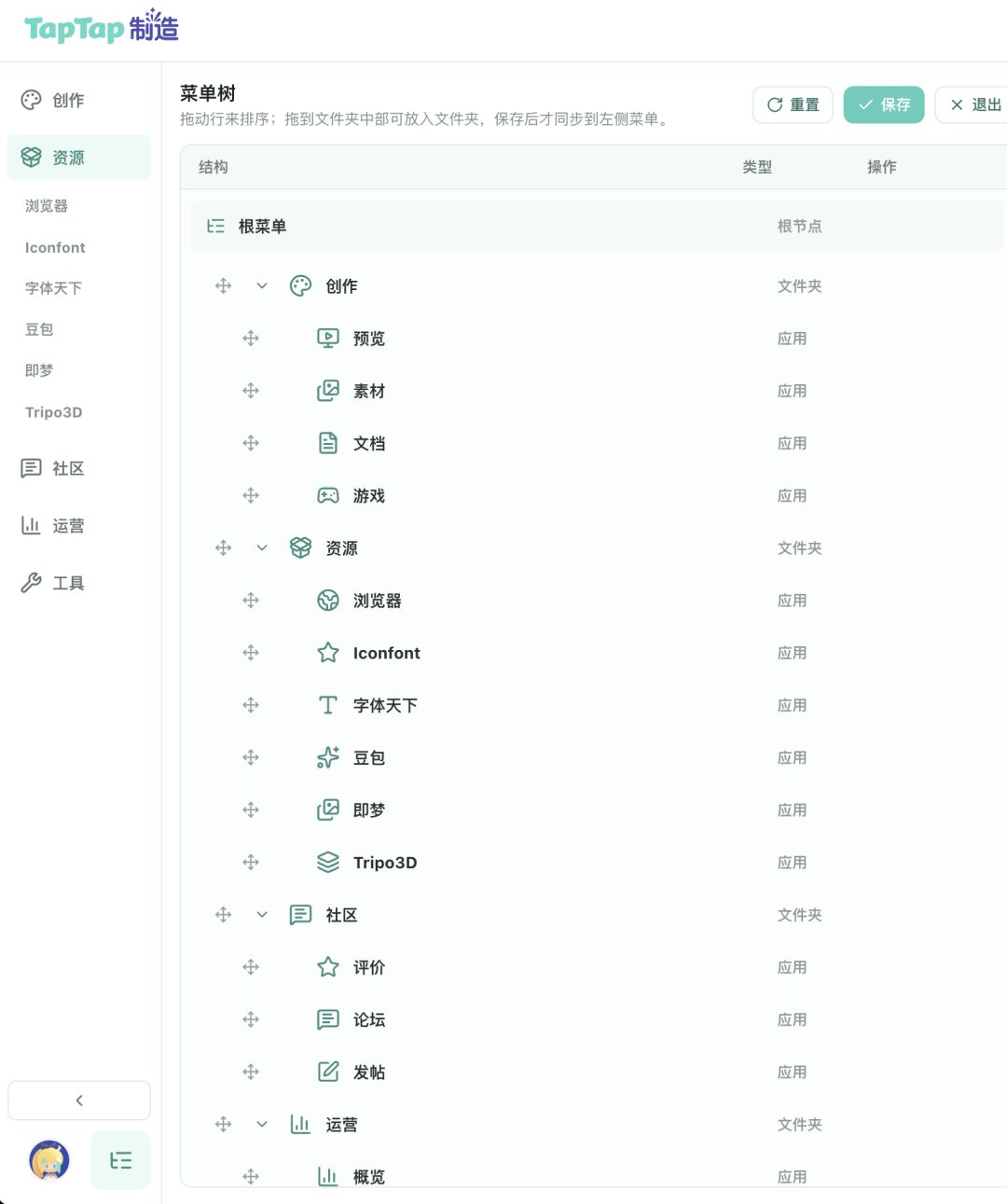Collapse the 创作 folder chevron

(x=262, y=286)
